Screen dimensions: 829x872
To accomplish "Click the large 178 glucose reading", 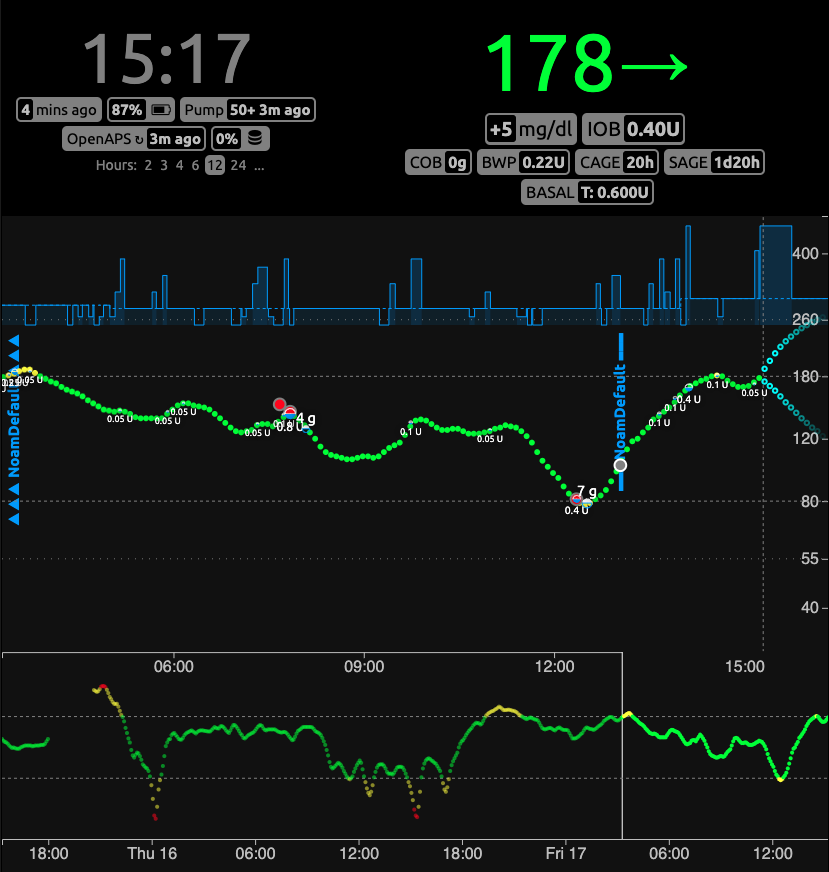I will 549,64.
